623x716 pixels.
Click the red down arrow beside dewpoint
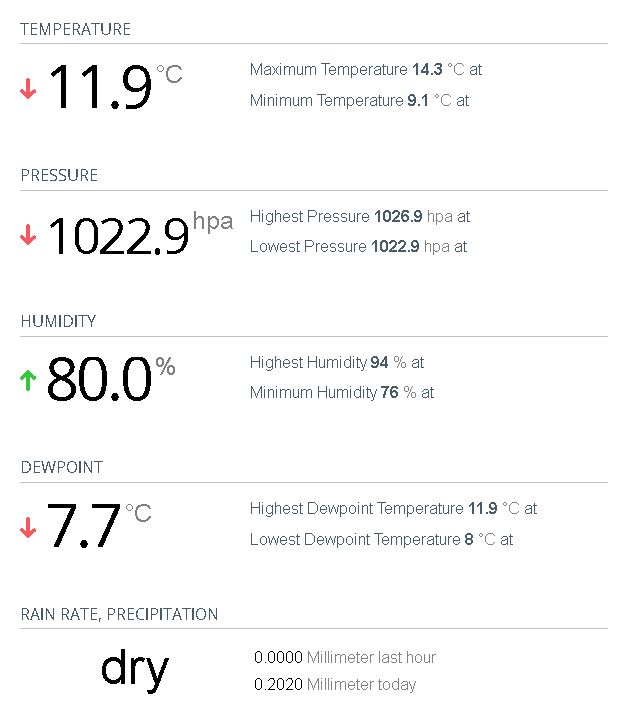[28, 527]
